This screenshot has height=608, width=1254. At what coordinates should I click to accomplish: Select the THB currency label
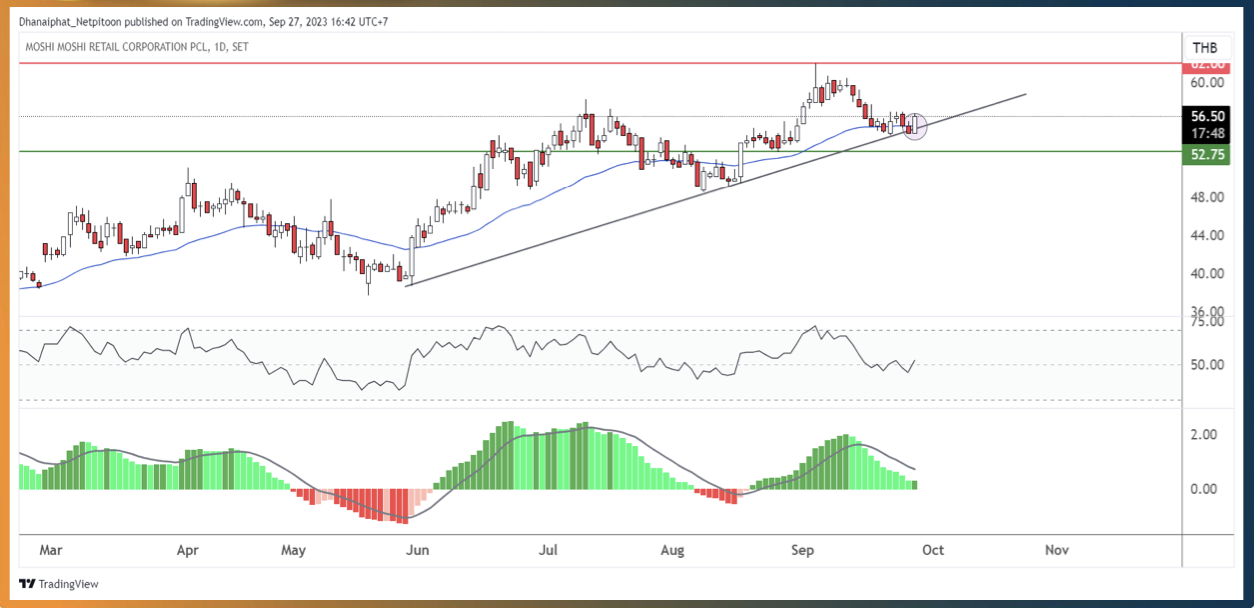(1204, 48)
